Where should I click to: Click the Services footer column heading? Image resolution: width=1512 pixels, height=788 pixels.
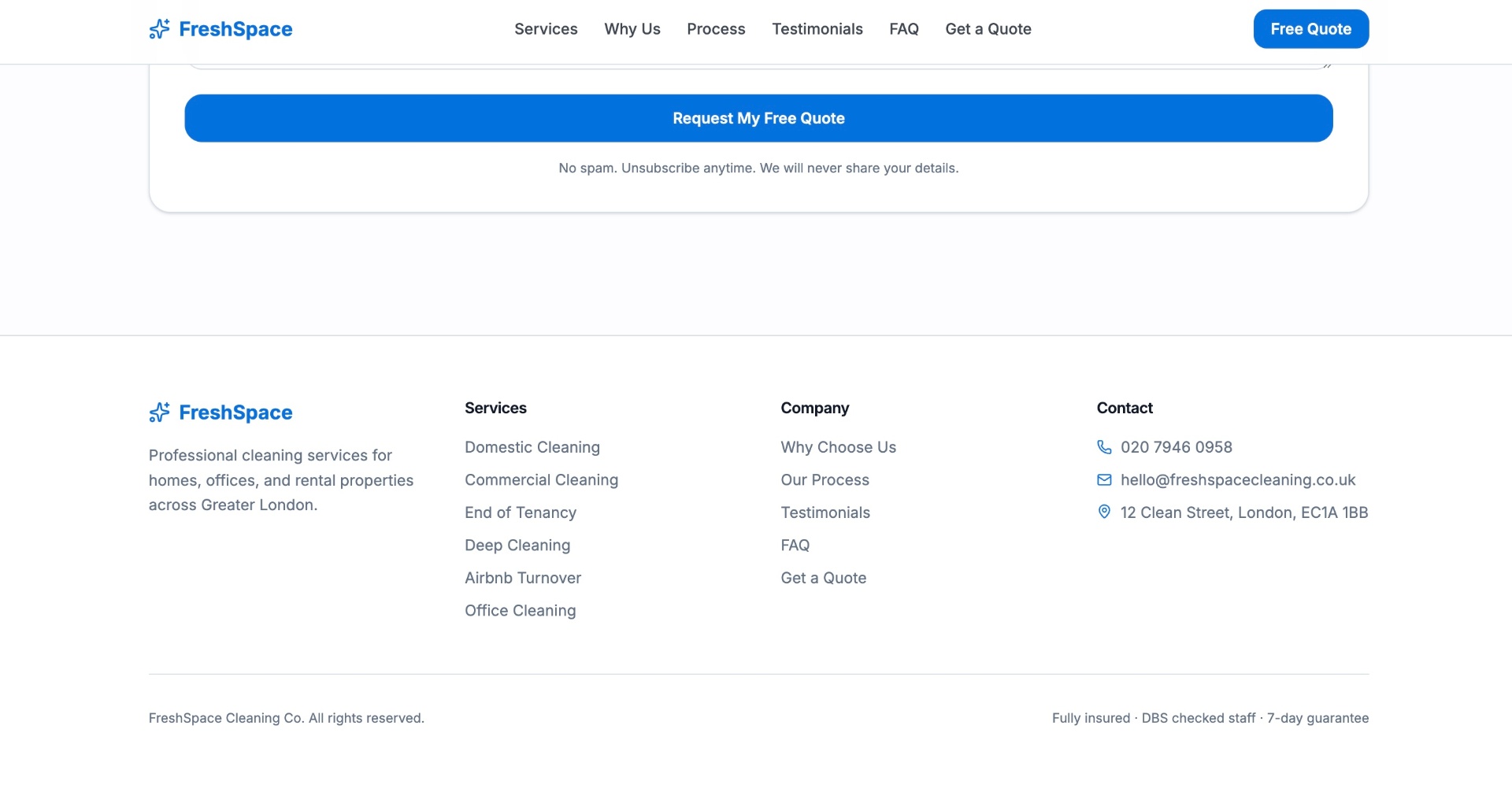coord(495,408)
